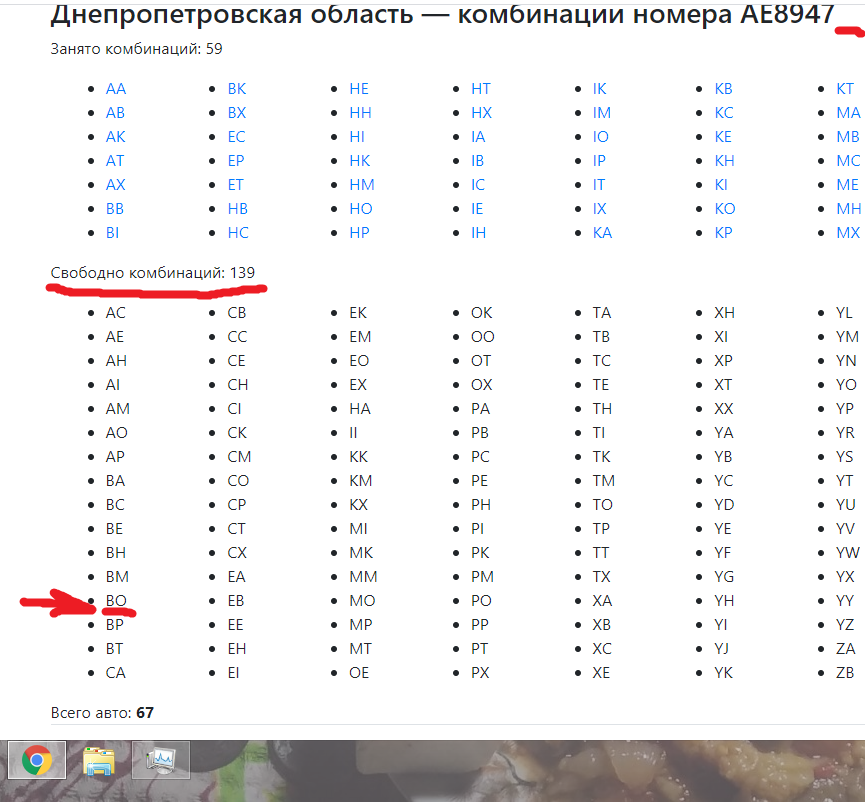Open the BK combination link
Screen dimensions: 865x802
[237, 89]
